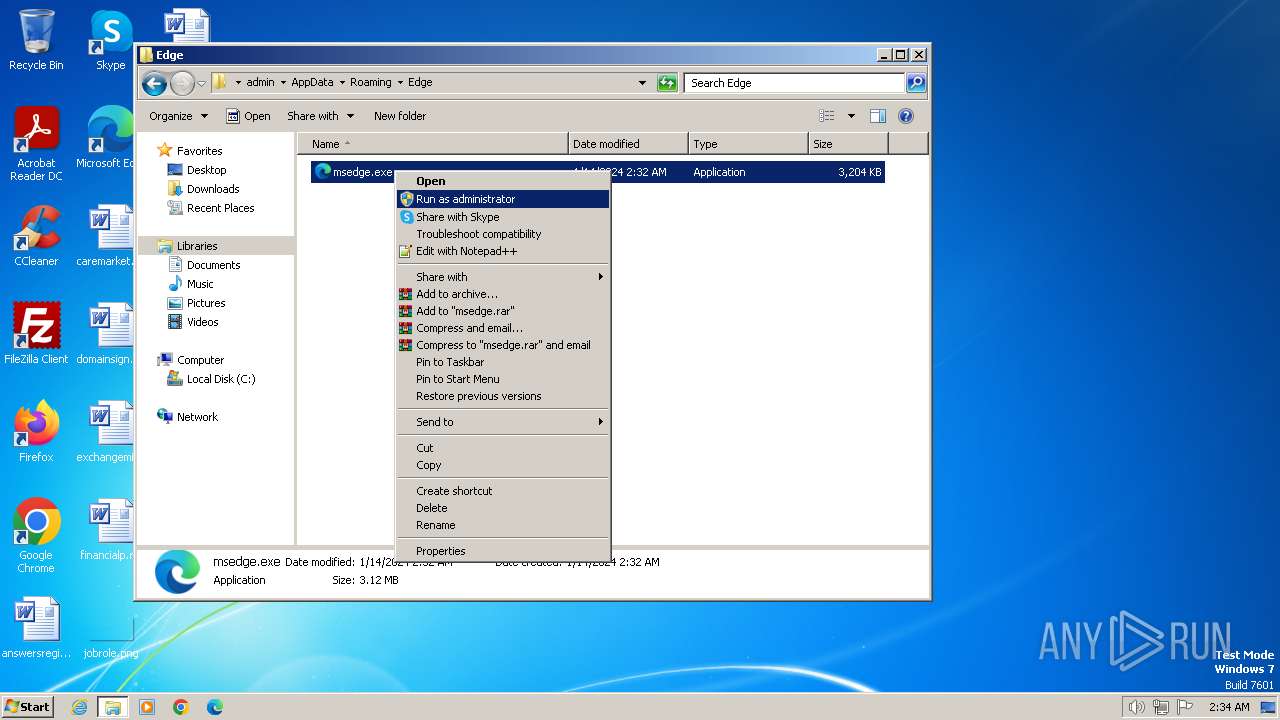Select Add to "msedge.rar"
The width and height of the screenshot is (1280, 720).
tap(503, 311)
